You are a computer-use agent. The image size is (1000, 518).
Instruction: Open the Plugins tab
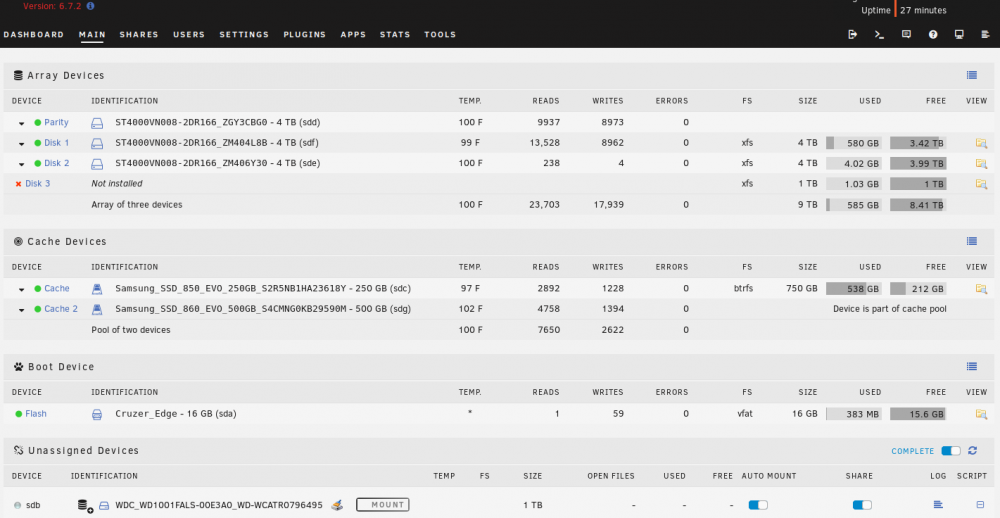[x=305, y=34]
